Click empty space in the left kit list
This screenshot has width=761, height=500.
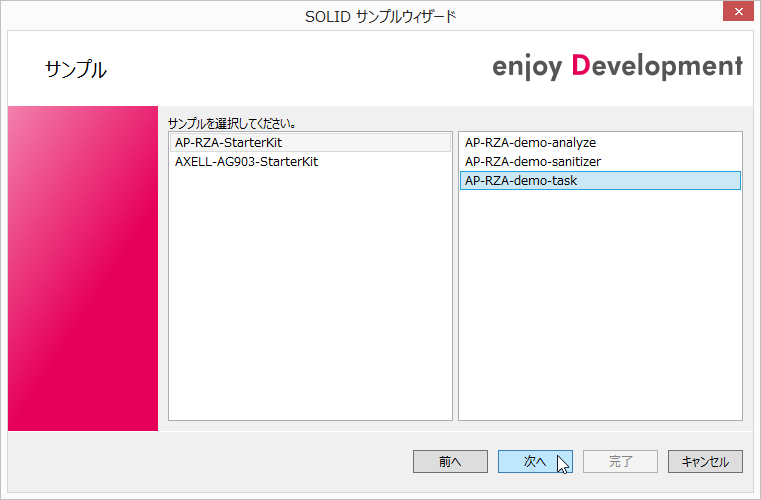click(312, 300)
